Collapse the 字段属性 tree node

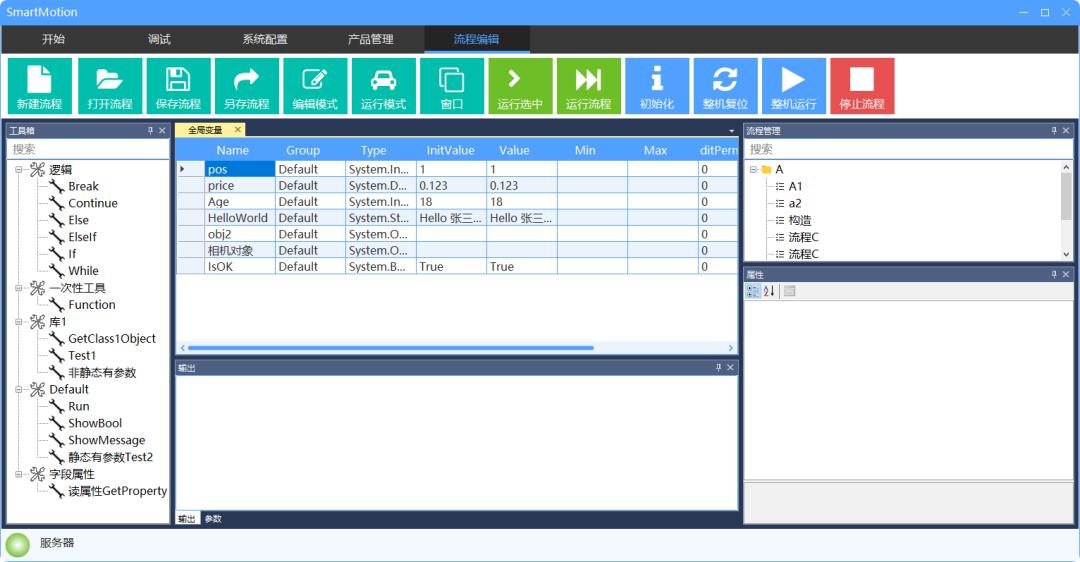point(19,474)
